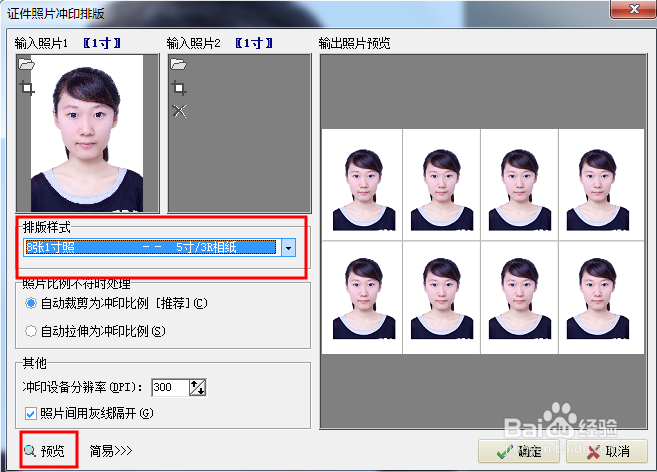Open folder icon for input photo 2
Screen dimensions: 657x472
point(178,64)
